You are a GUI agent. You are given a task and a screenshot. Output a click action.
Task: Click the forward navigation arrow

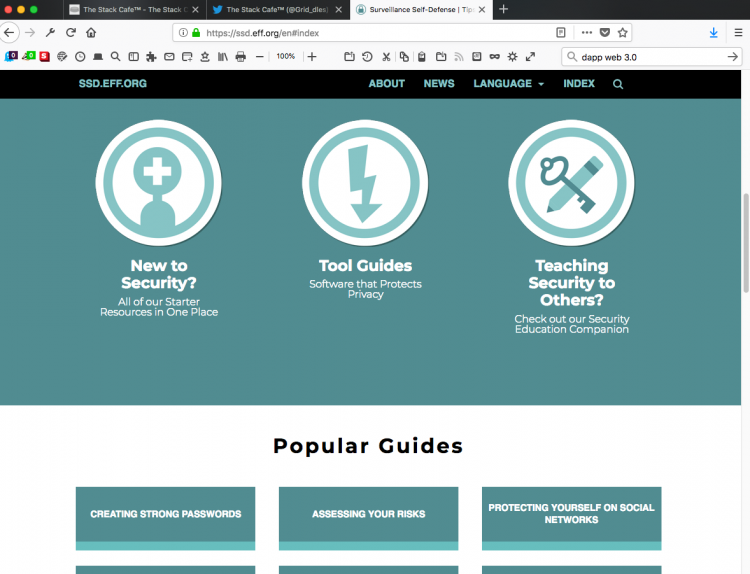click(30, 33)
